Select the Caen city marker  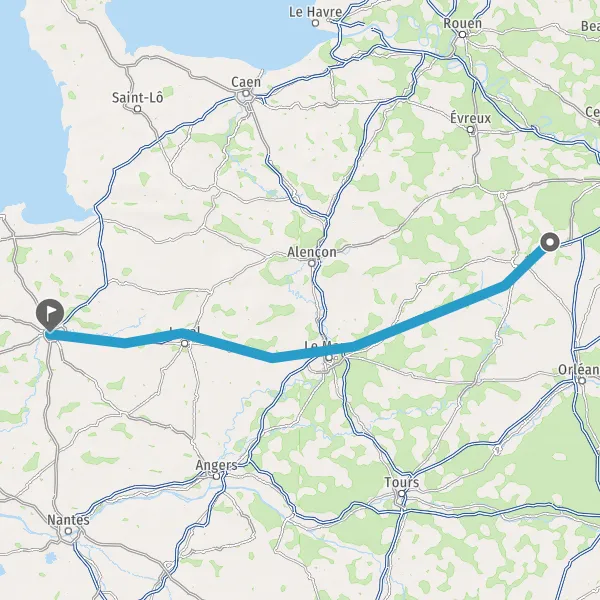tap(246, 93)
